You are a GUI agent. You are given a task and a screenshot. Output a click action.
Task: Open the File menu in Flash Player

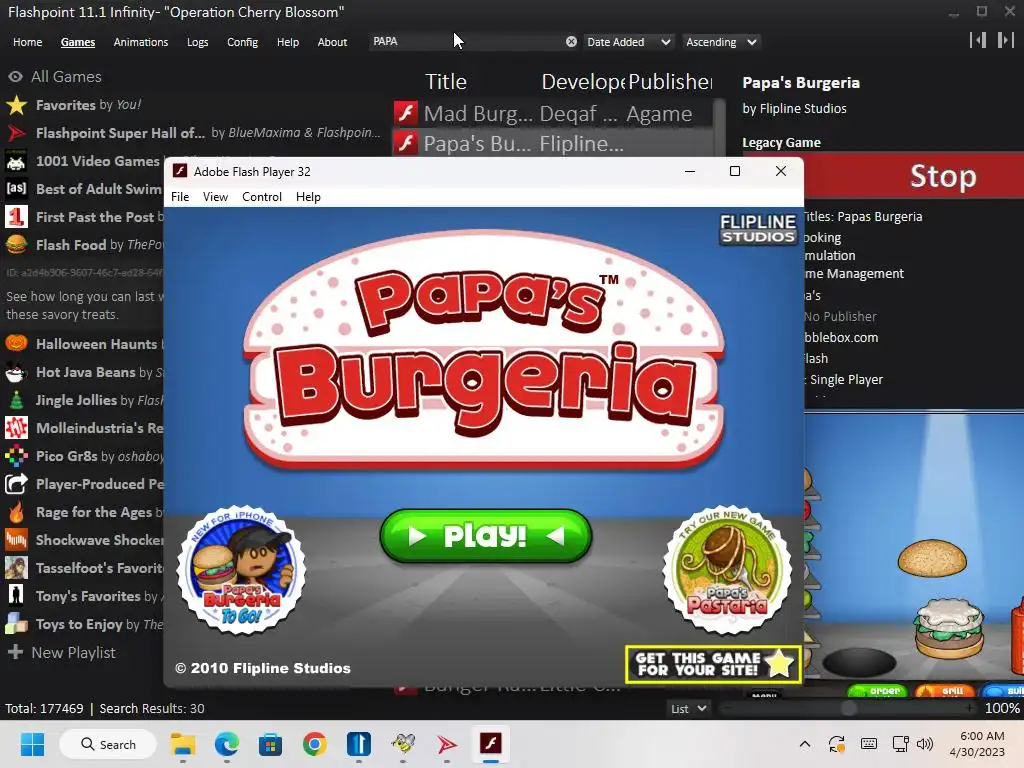(180, 197)
